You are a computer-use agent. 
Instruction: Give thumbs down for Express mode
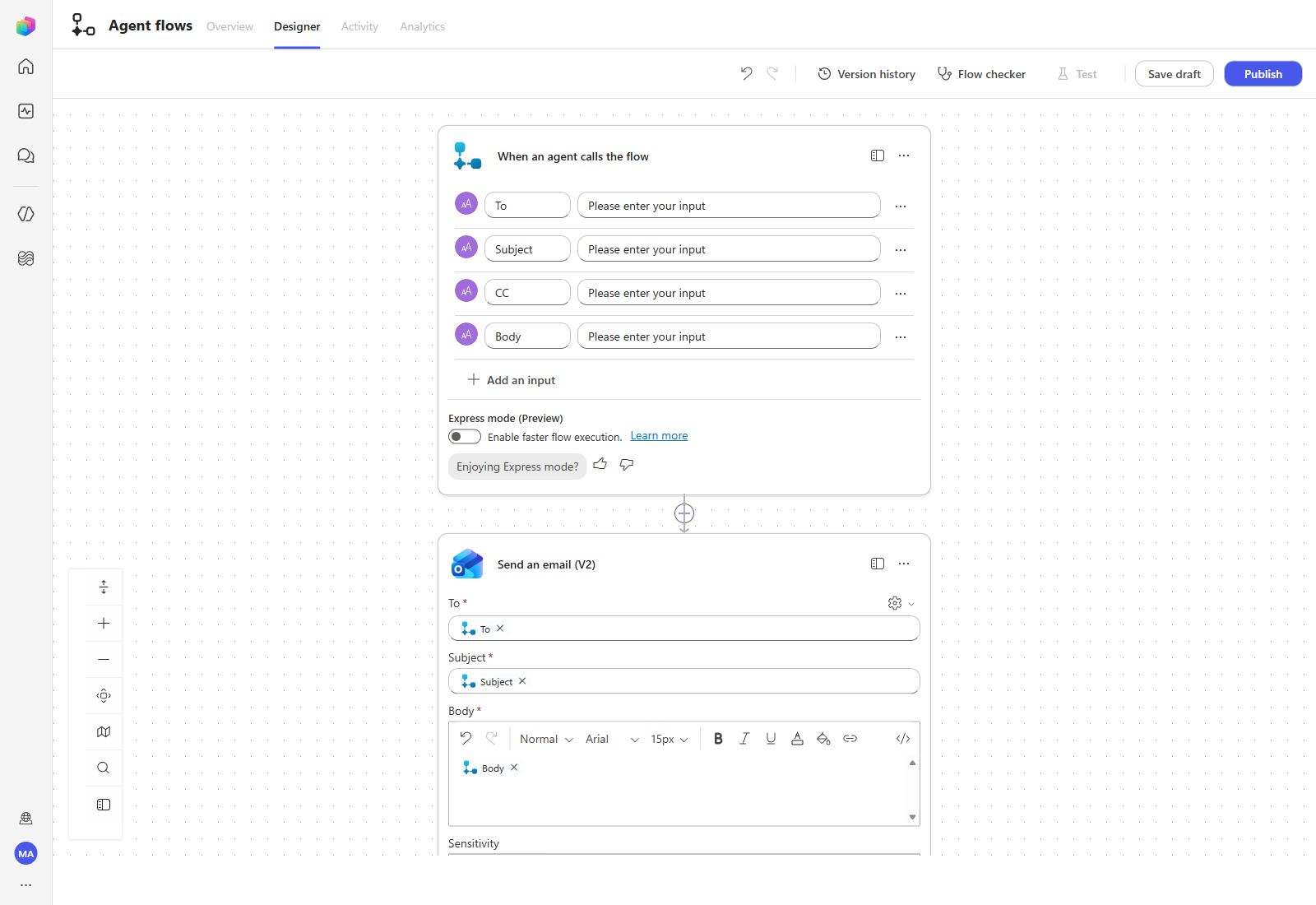[627, 464]
